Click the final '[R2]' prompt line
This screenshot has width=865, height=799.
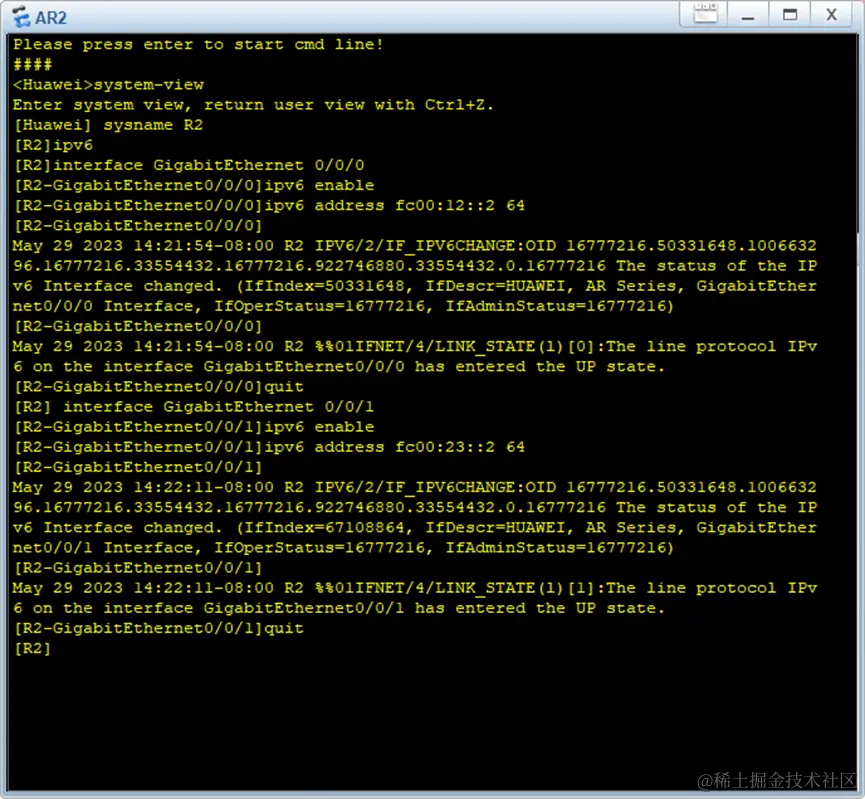pos(32,648)
